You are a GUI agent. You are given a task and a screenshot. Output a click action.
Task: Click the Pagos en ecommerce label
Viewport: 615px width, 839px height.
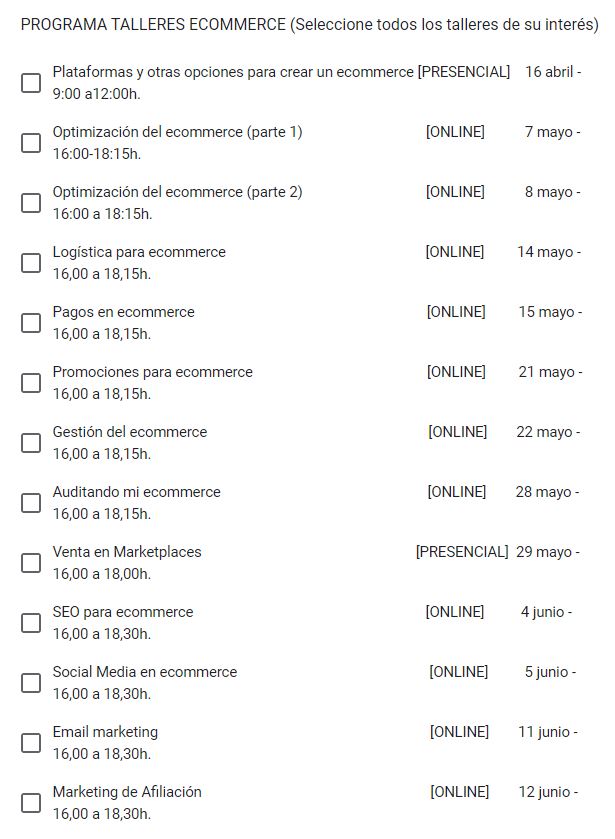(x=123, y=312)
